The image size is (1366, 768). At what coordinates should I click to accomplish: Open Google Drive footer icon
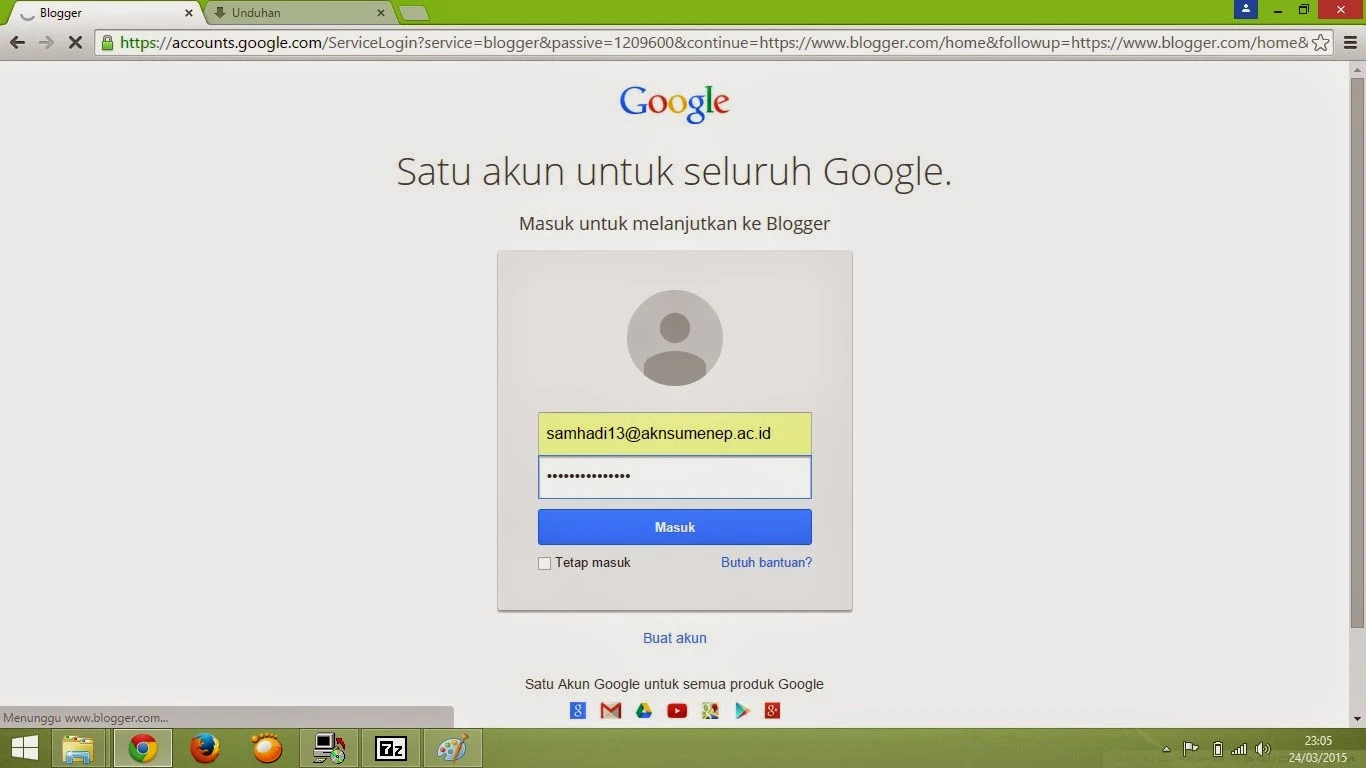[644, 710]
